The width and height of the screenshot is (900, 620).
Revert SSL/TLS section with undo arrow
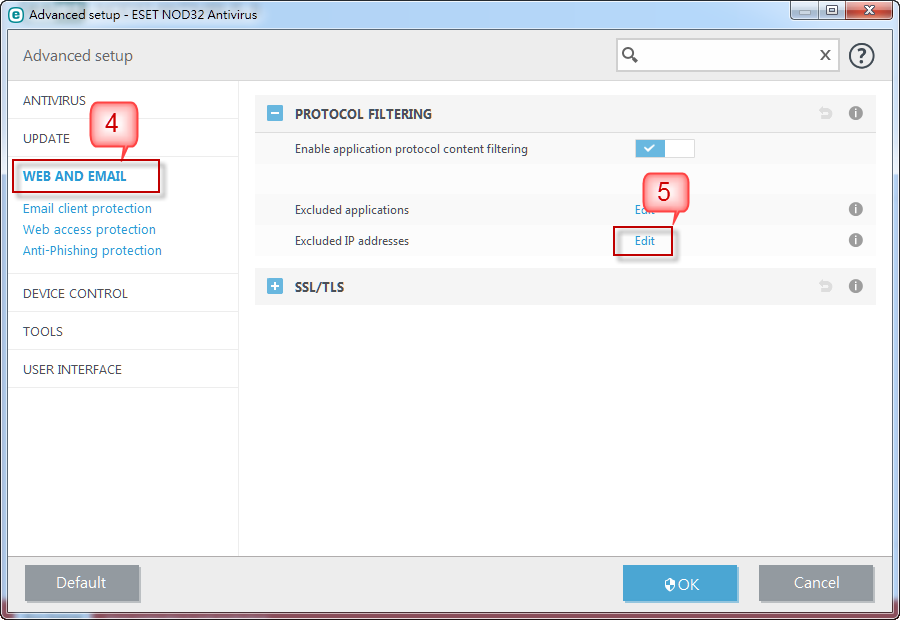pos(825,286)
